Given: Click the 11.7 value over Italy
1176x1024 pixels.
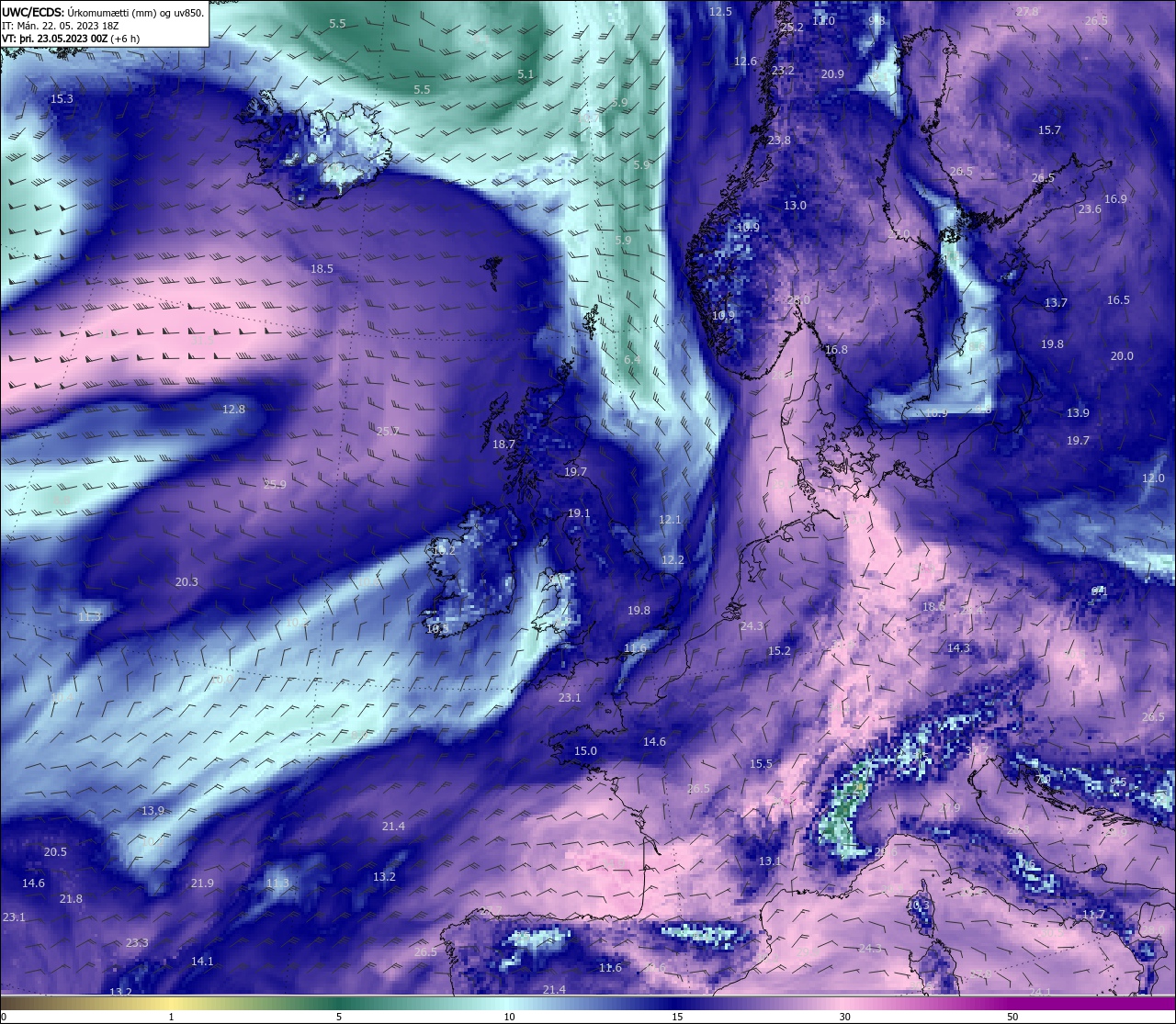Looking at the screenshot, I should [x=1093, y=914].
